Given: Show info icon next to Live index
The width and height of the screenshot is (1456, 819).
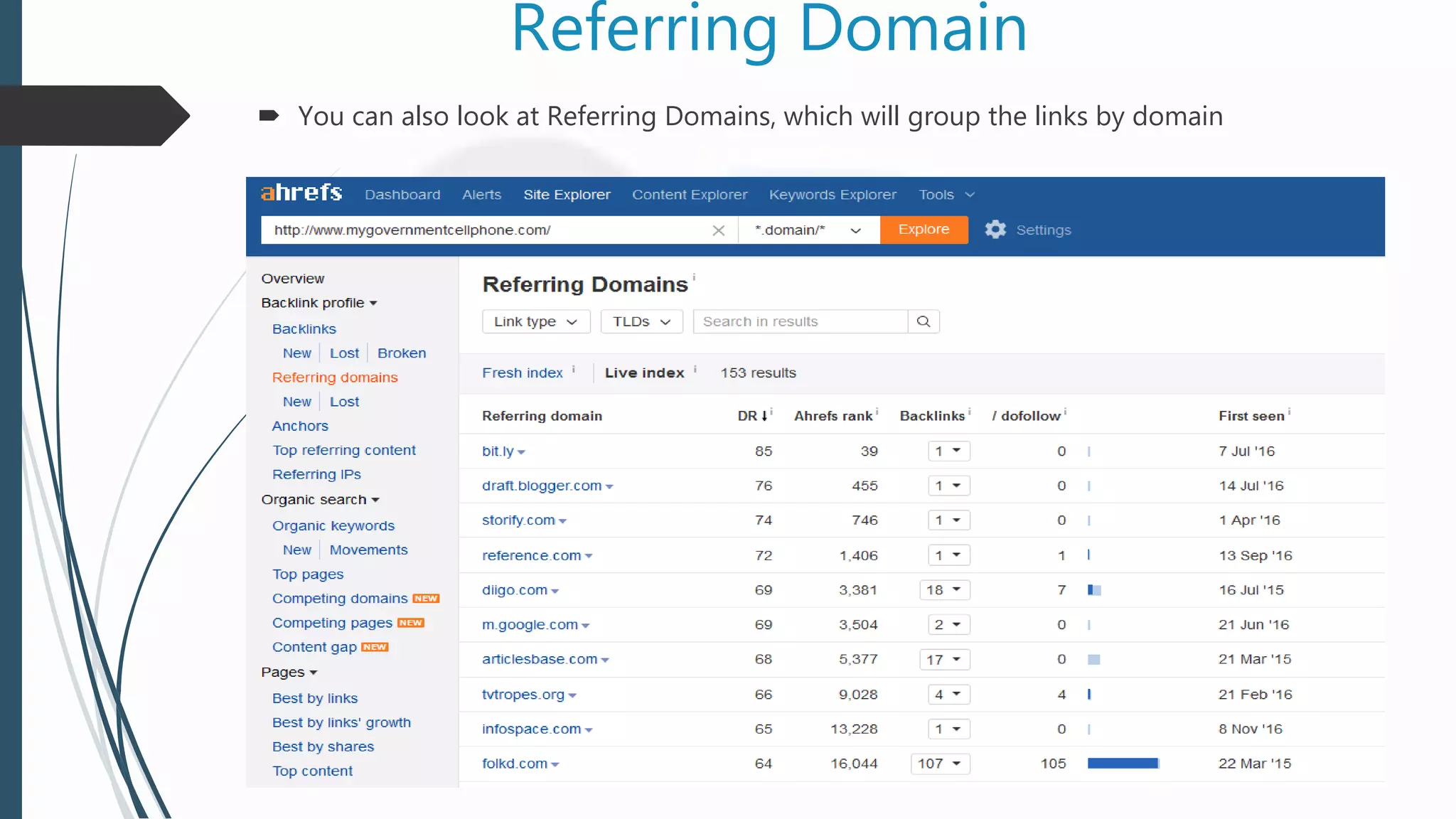Looking at the screenshot, I should [695, 369].
